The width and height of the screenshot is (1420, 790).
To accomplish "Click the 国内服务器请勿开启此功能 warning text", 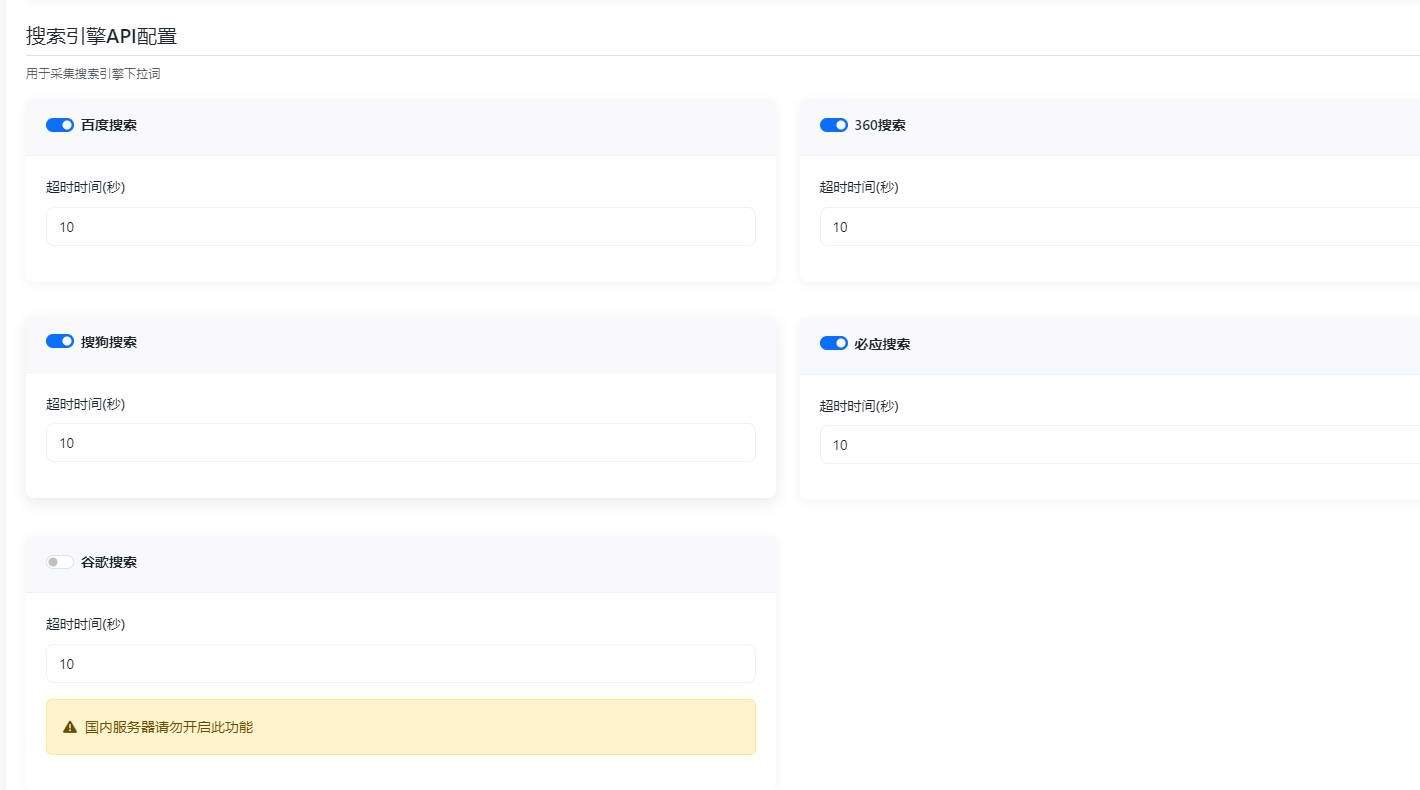I will point(169,727).
